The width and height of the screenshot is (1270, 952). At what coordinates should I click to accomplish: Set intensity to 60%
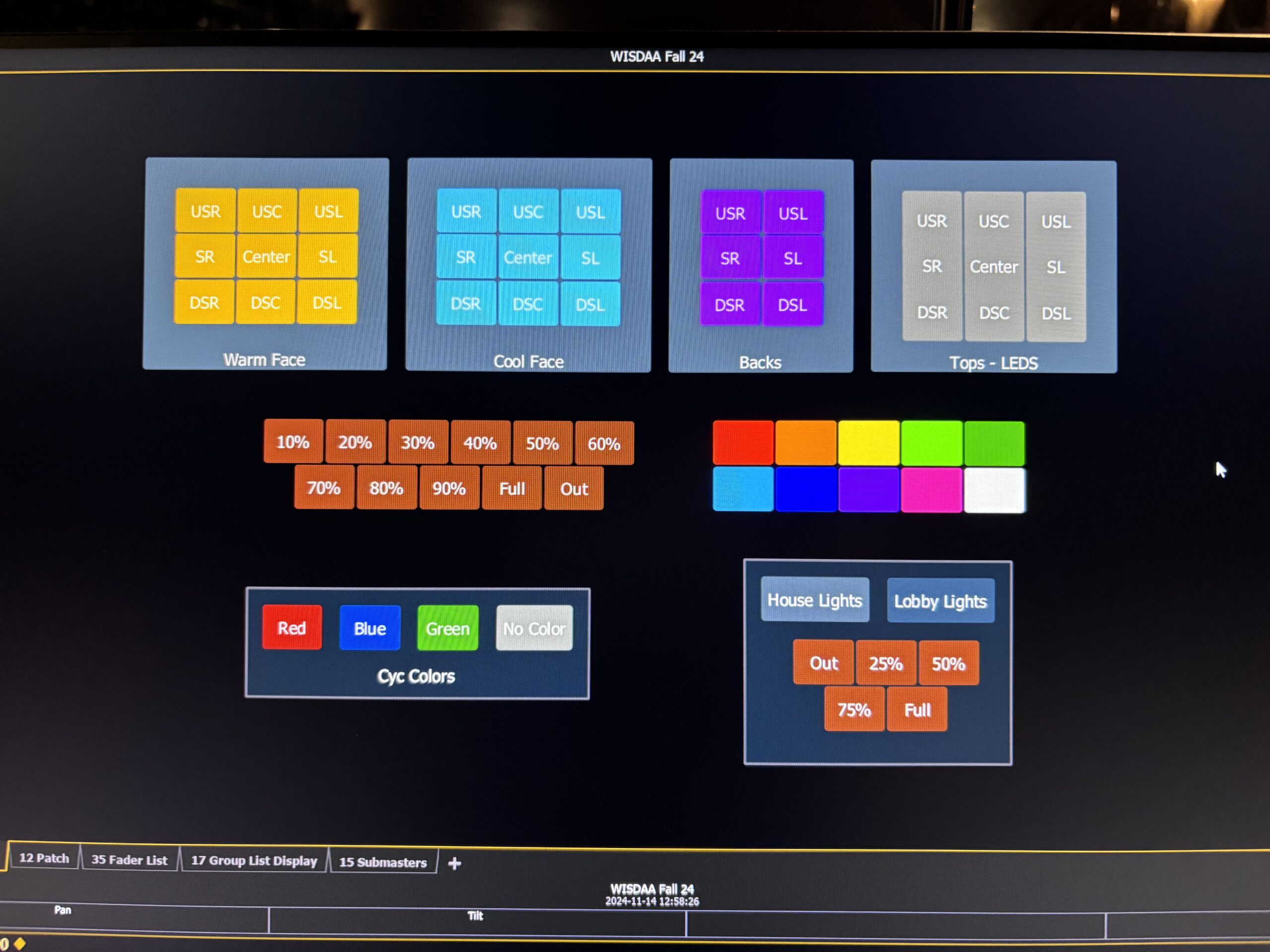(604, 444)
